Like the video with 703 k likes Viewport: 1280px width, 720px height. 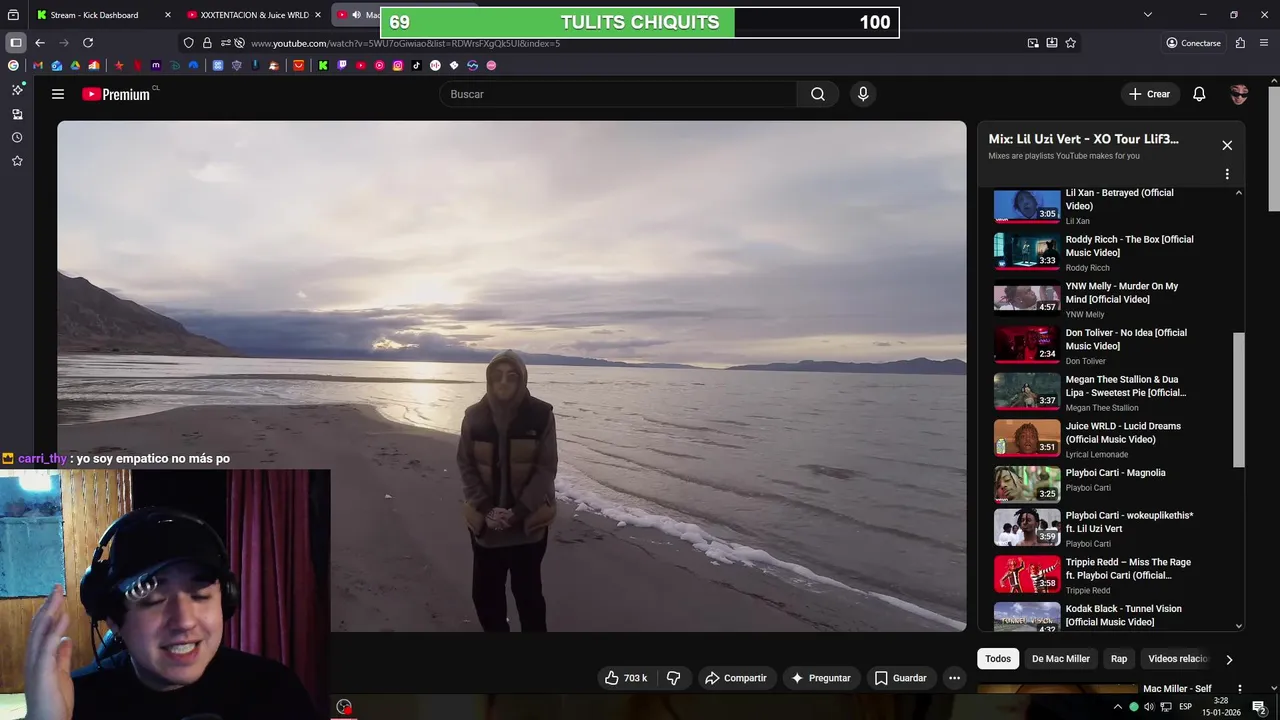pyautogui.click(x=626, y=678)
